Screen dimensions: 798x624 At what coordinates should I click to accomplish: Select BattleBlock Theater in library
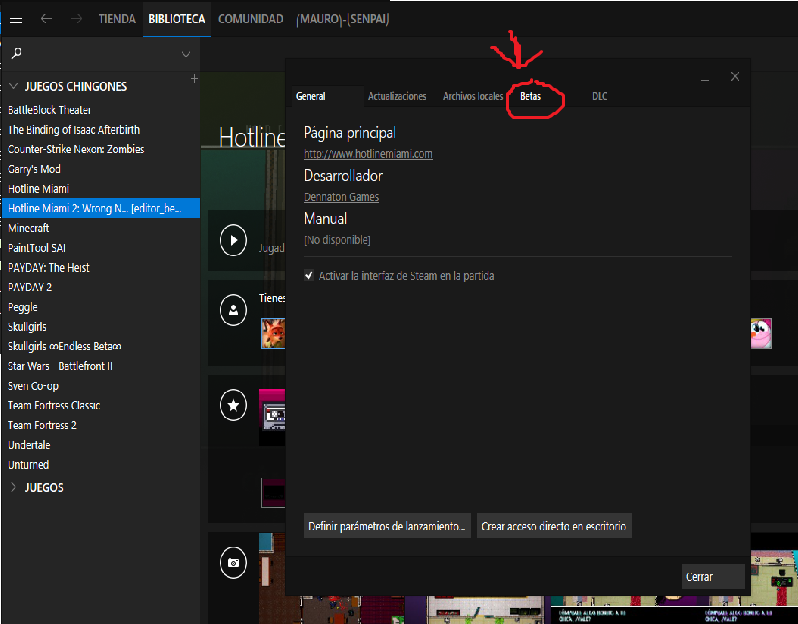pos(101,110)
